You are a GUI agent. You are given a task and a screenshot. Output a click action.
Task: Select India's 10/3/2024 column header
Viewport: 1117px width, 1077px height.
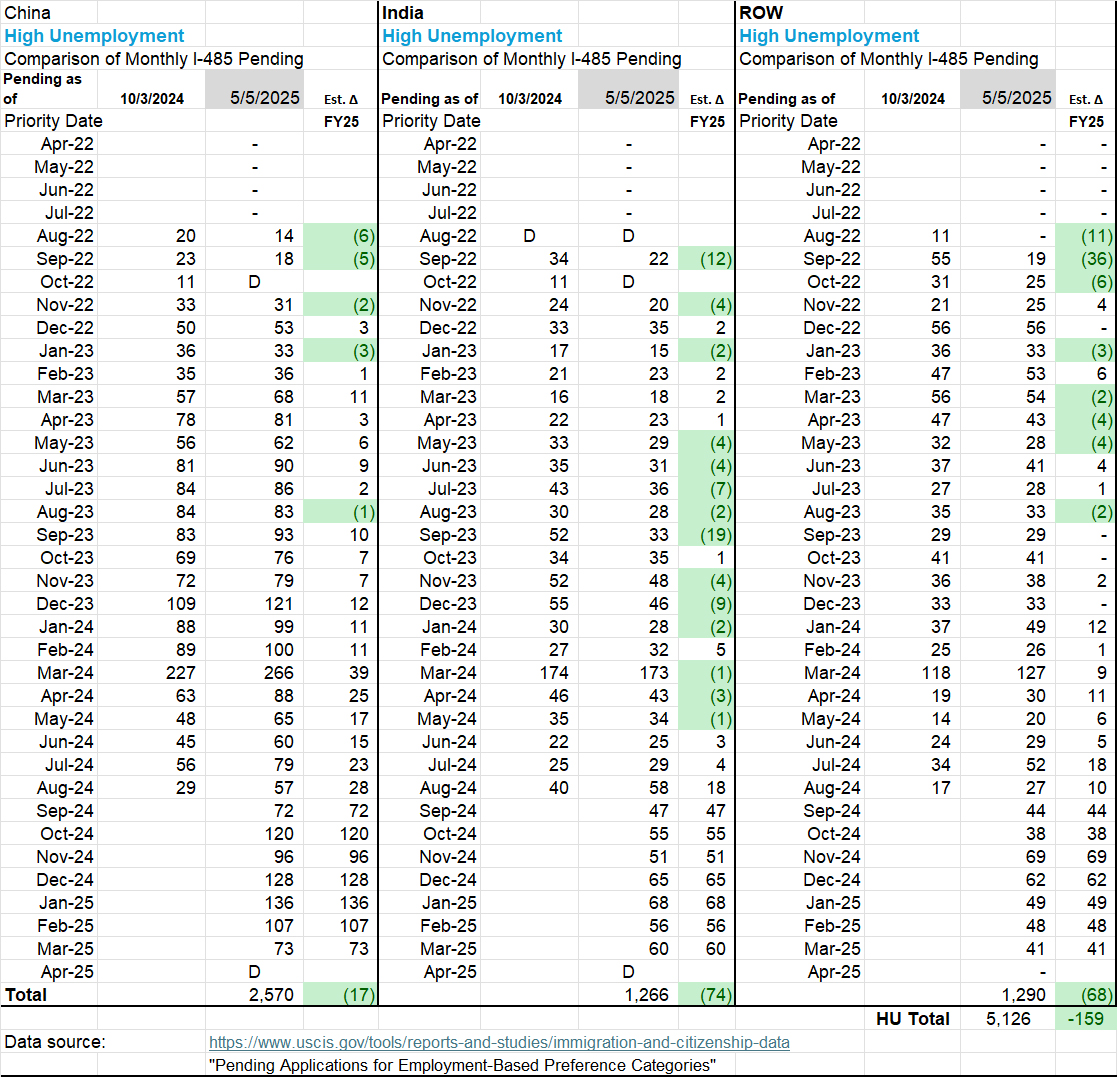530,98
